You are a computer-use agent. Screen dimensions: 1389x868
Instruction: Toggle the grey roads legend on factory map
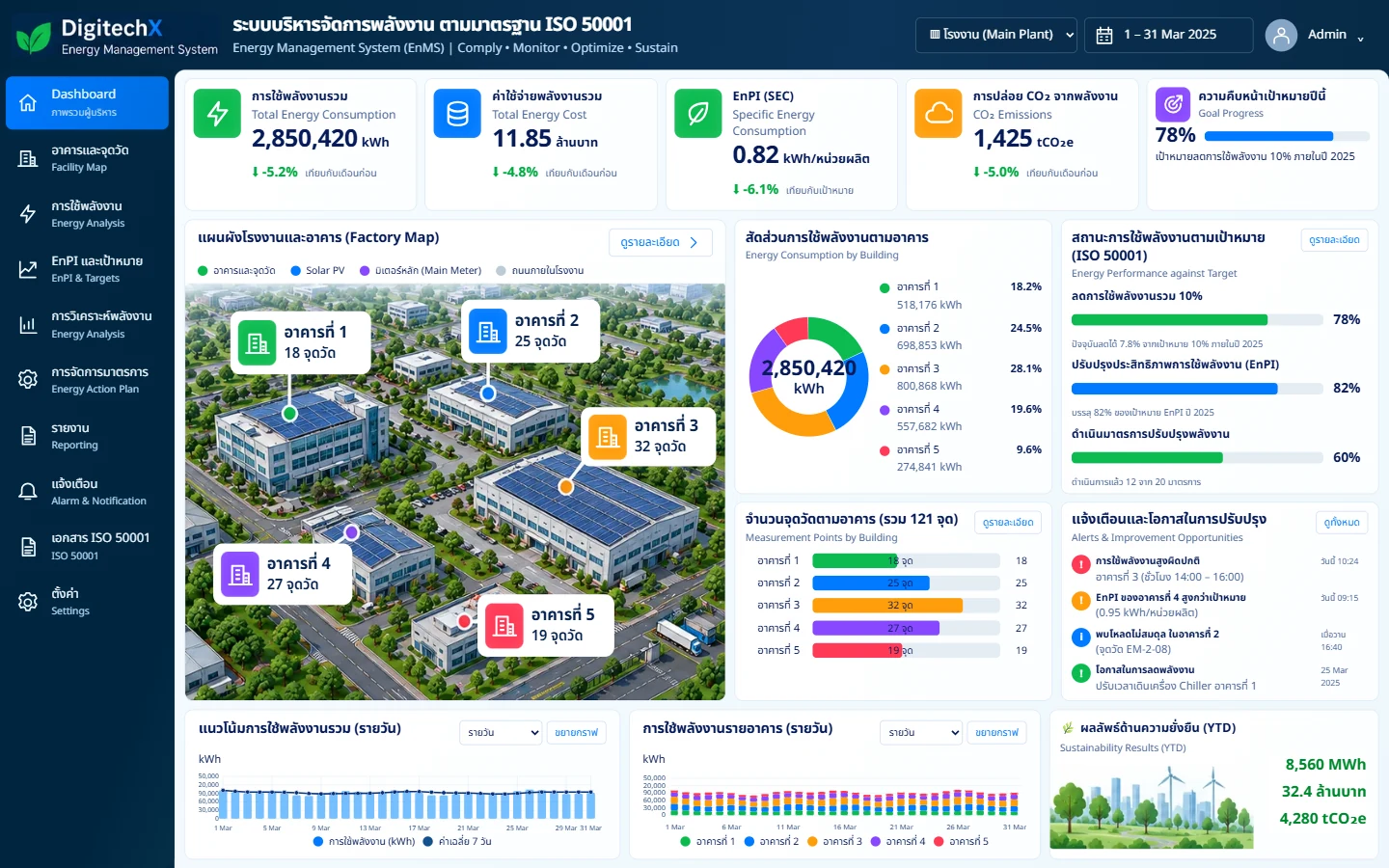coord(540,271)
